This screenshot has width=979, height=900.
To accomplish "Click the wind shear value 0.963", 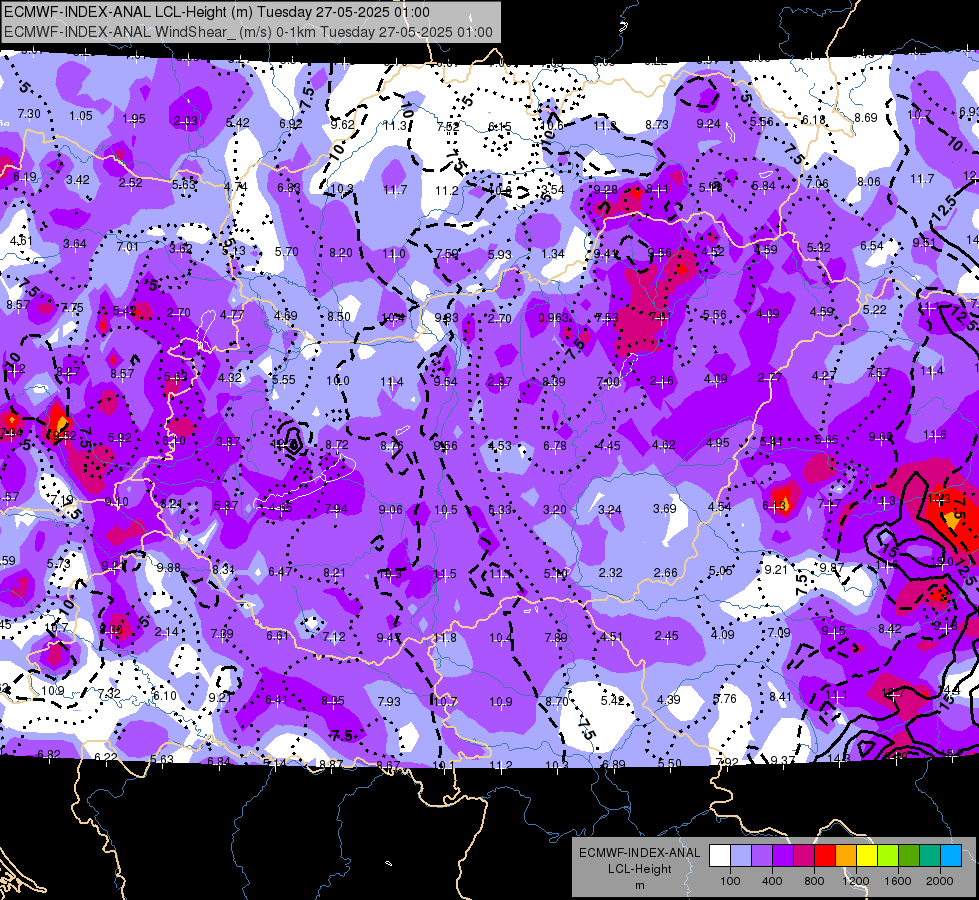I will coord(554,318).
